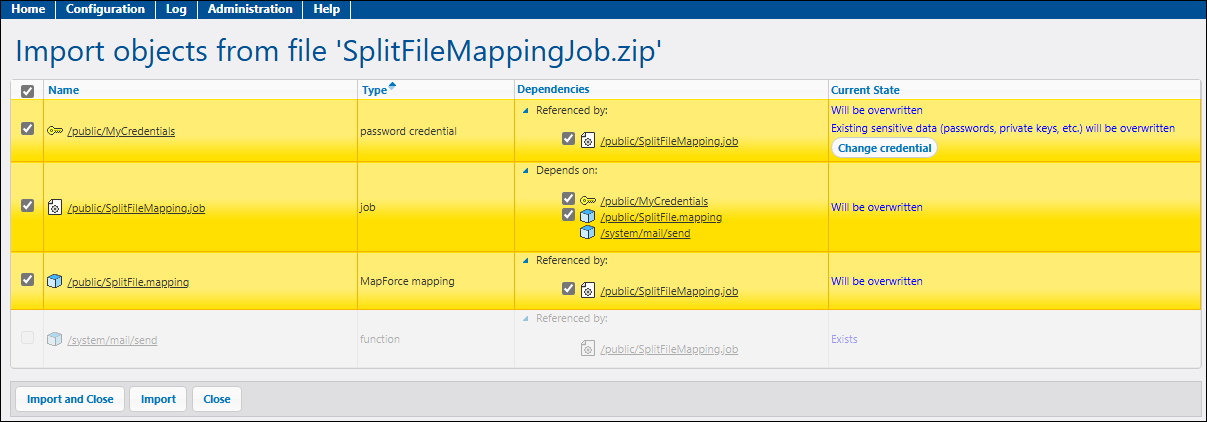Collapse Referenced by list in password credential row

[526, 111]
